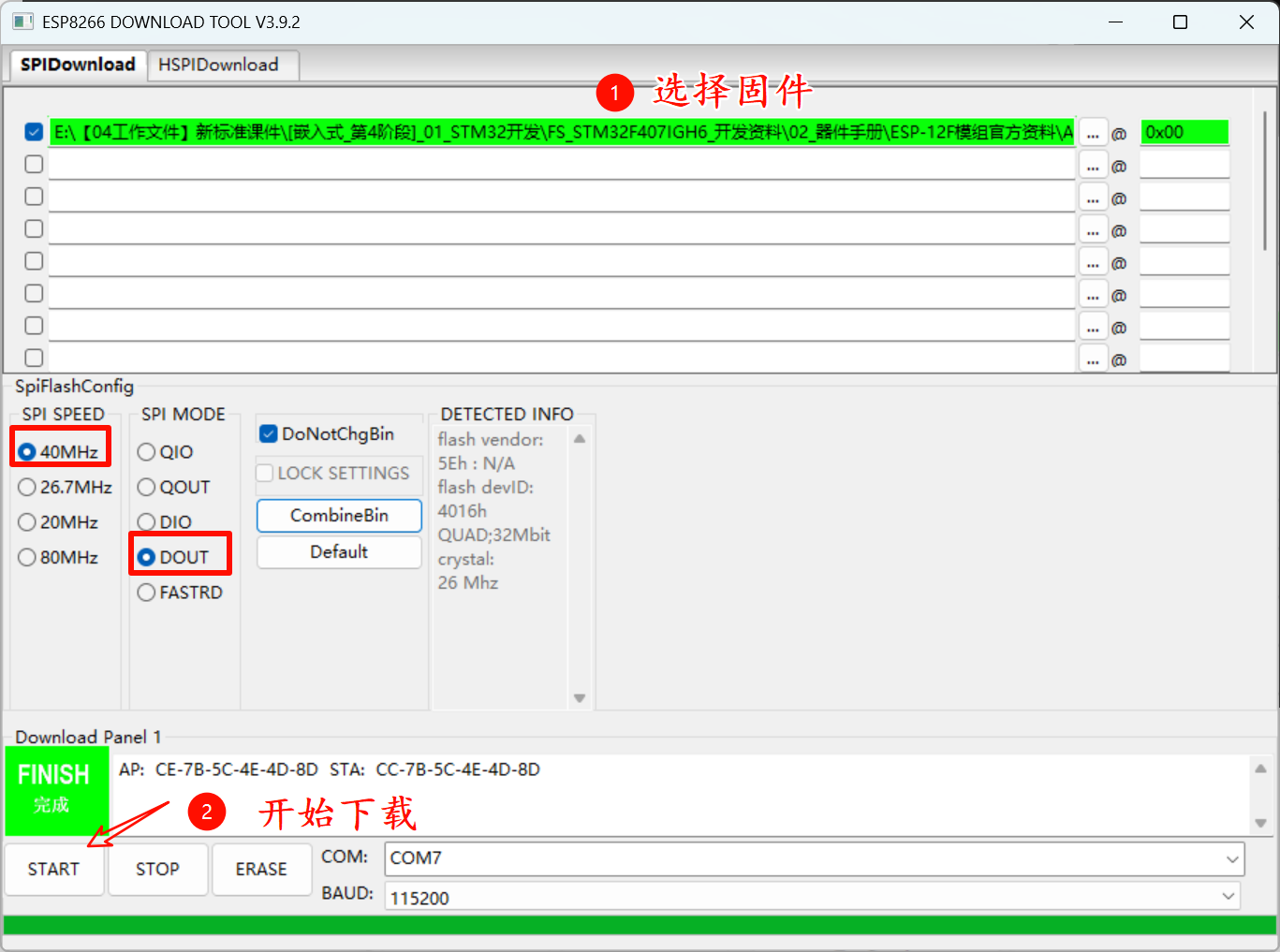Browse file for the second firmware row
Viewport: 1280px width, 952px height.
pos(1093,166)
